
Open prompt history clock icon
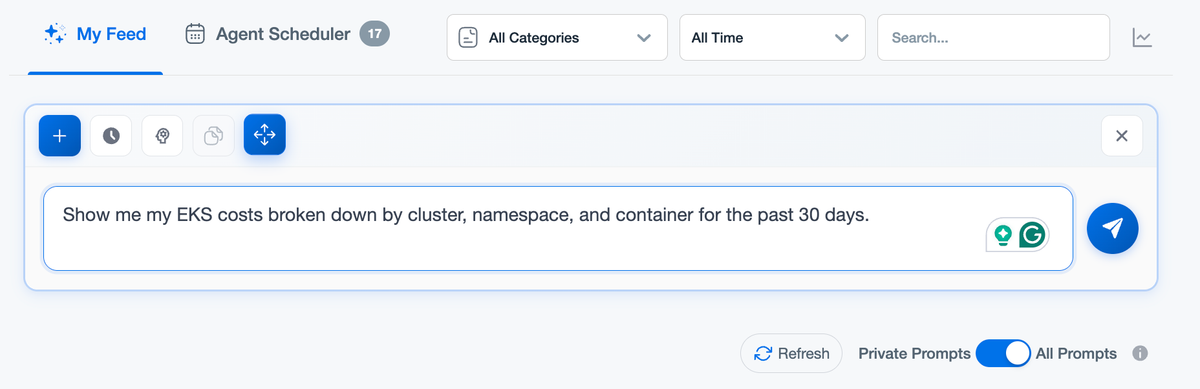coord(111,136)
